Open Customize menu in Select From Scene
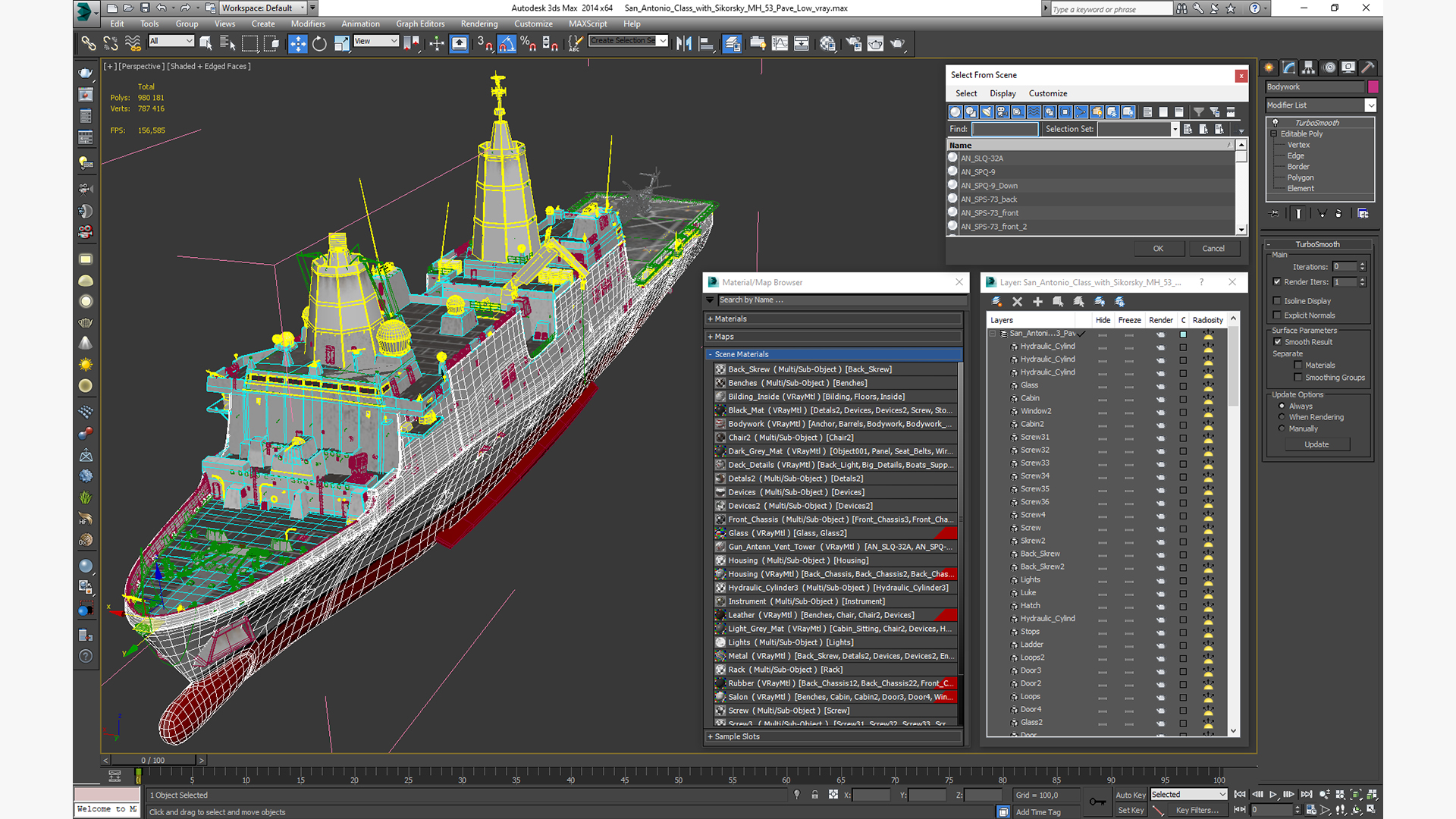This screenshot has height=819, width=1456. [1048, 93]
